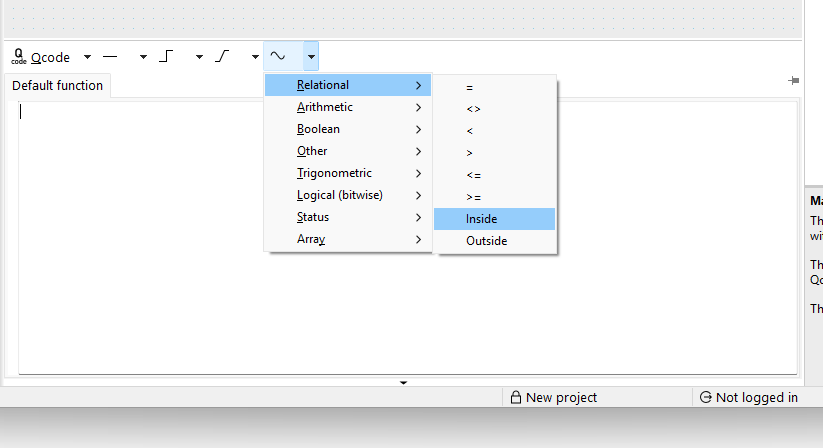Click inside the function code editor
823x448 pixels.
pos(408,238)
